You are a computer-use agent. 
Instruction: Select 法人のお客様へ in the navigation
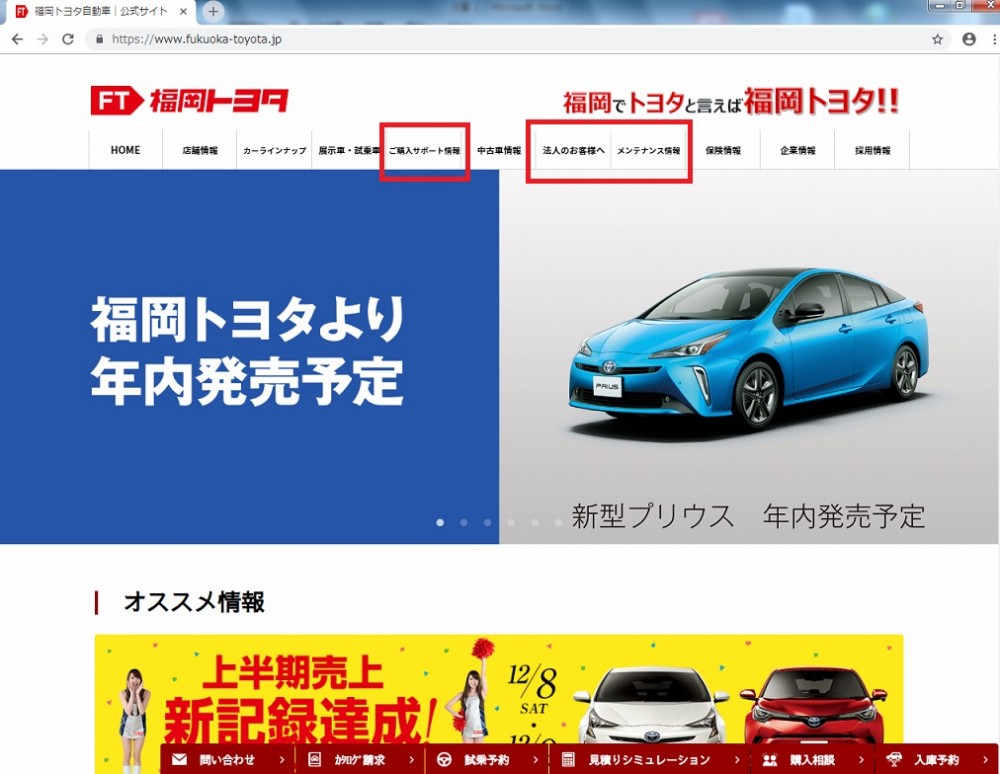coord(573,150)
